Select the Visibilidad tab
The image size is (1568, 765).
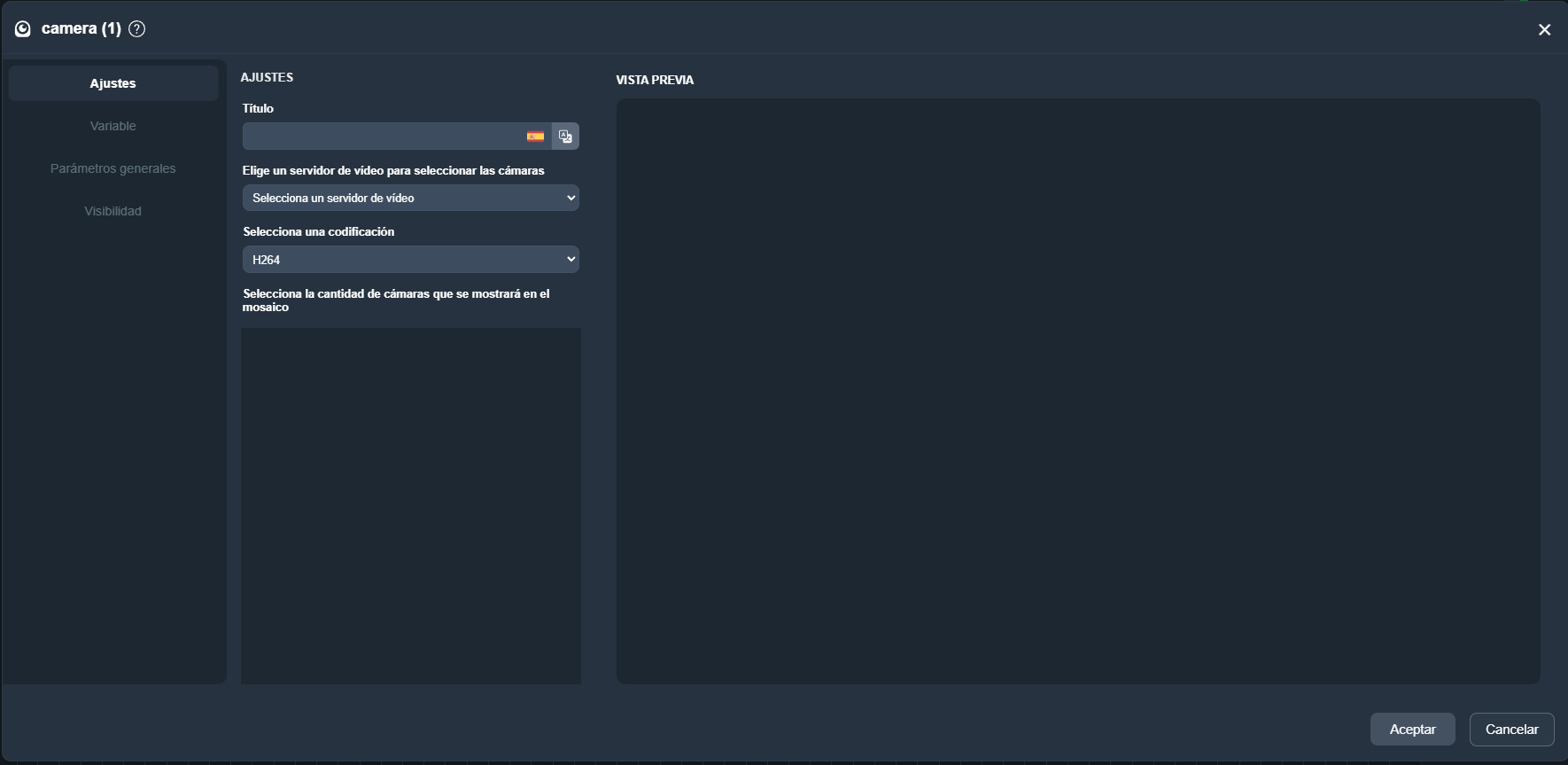pyautogui.click(x=113, y=211)
